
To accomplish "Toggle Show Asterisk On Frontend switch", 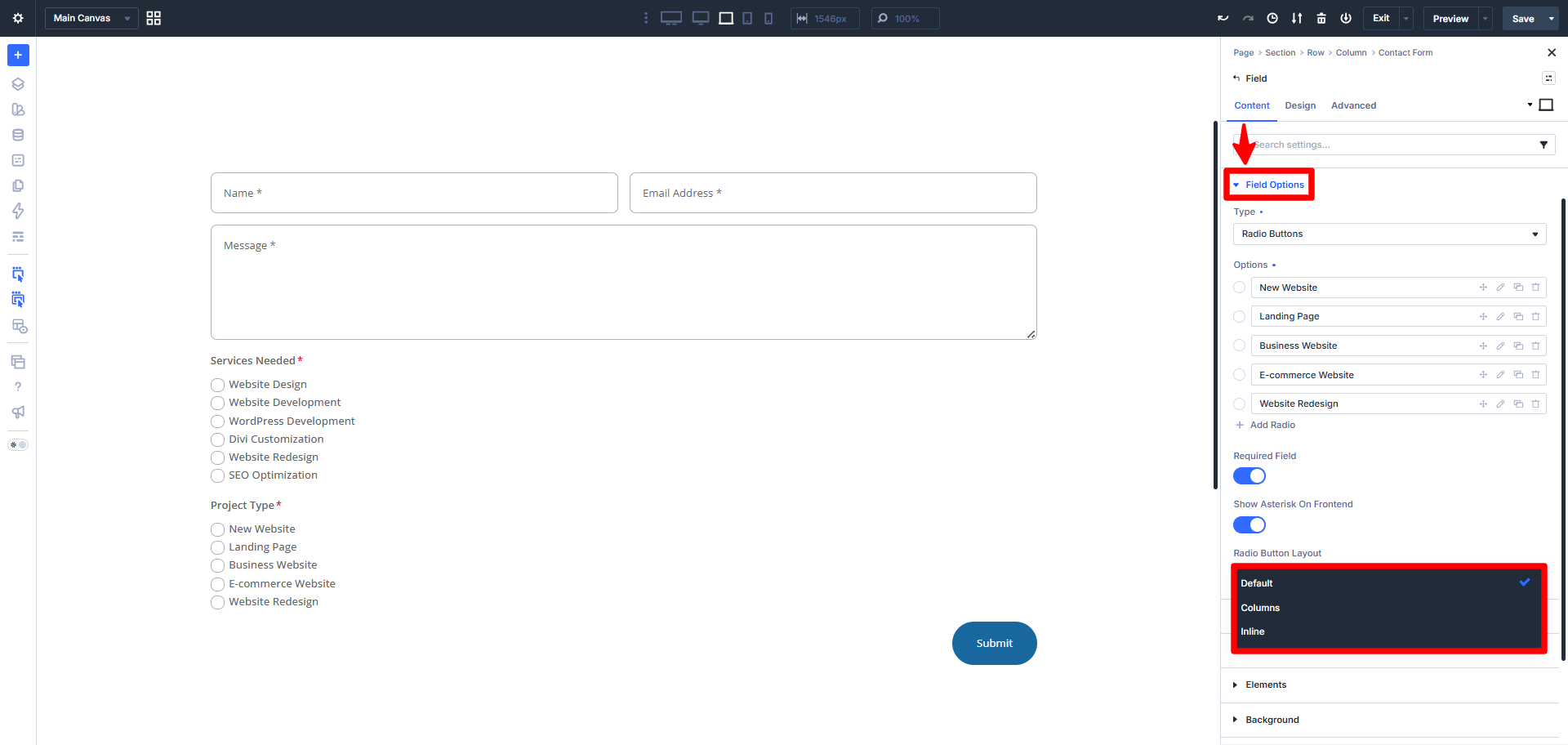I will pos(1249,524).
